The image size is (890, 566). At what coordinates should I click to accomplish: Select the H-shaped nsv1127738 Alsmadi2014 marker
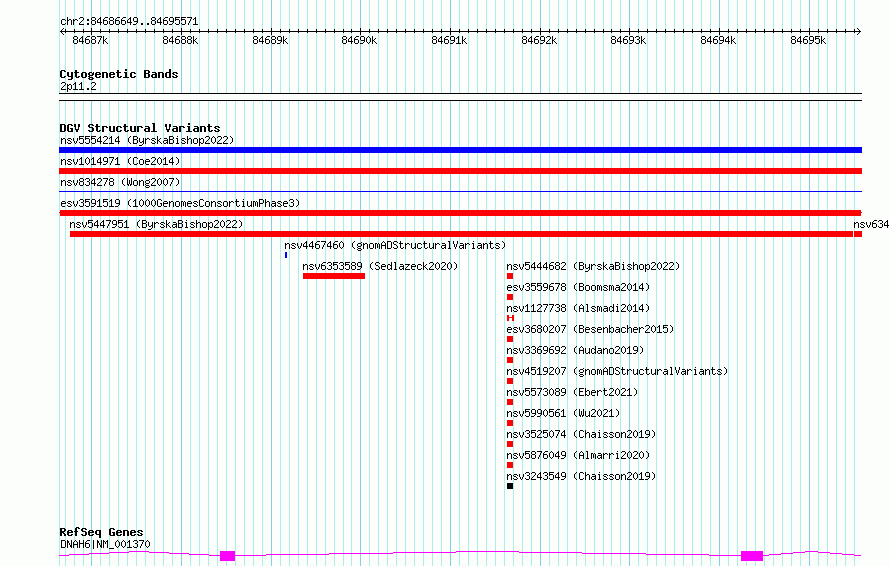510,318
